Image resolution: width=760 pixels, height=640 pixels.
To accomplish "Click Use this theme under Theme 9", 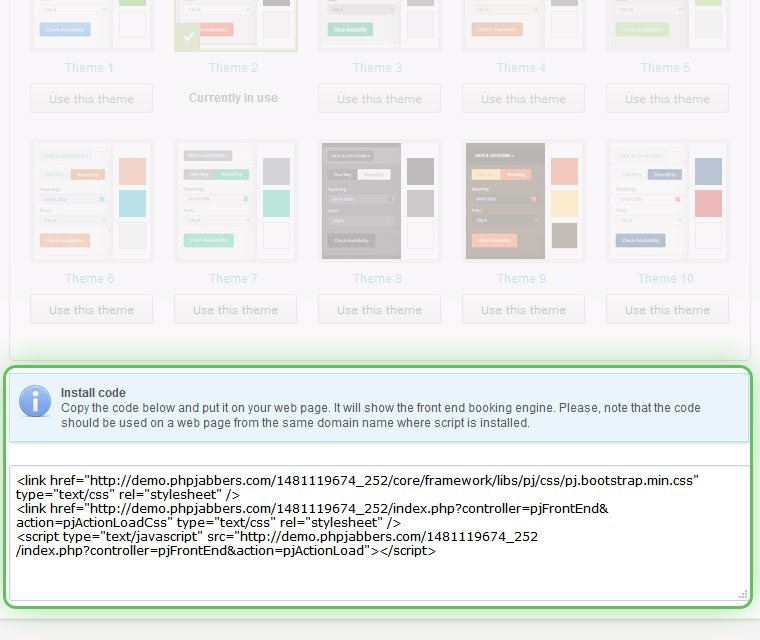I will [523, 309].
